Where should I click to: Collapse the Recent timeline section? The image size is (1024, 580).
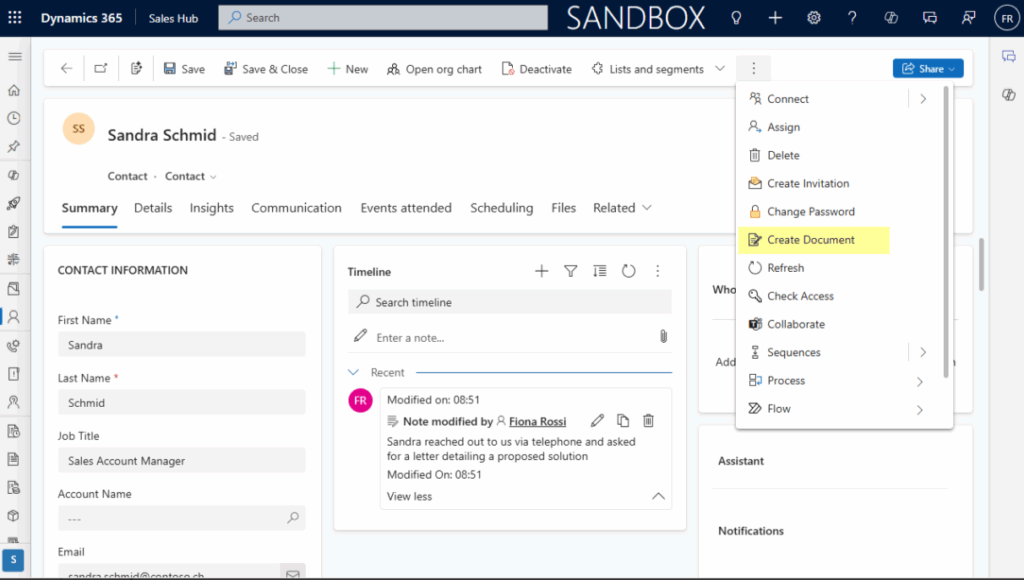[x=353, y=372]
